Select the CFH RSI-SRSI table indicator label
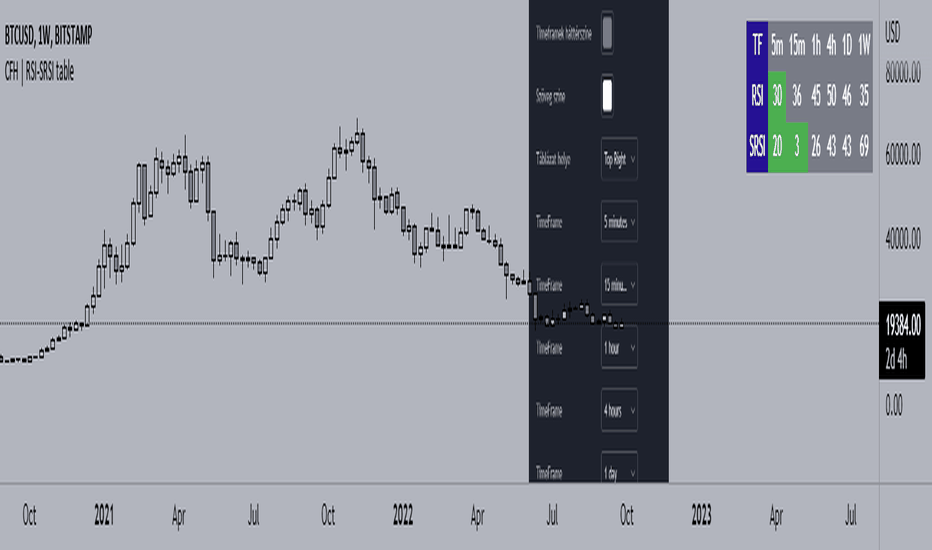The width and height of the screenshot is (932, 550). (x=39, y=72)
